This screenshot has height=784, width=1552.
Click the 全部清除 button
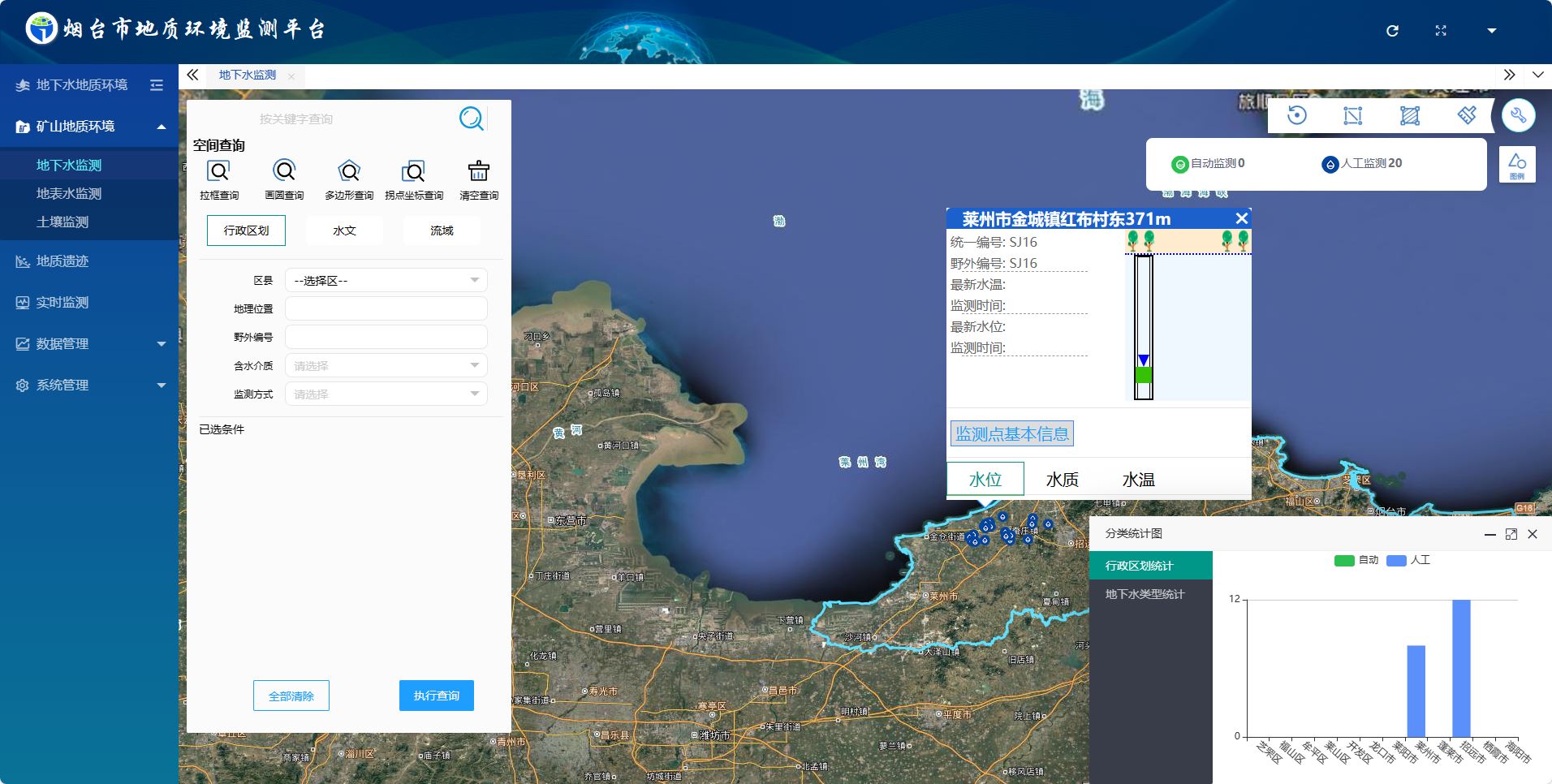tap(291, 696)
